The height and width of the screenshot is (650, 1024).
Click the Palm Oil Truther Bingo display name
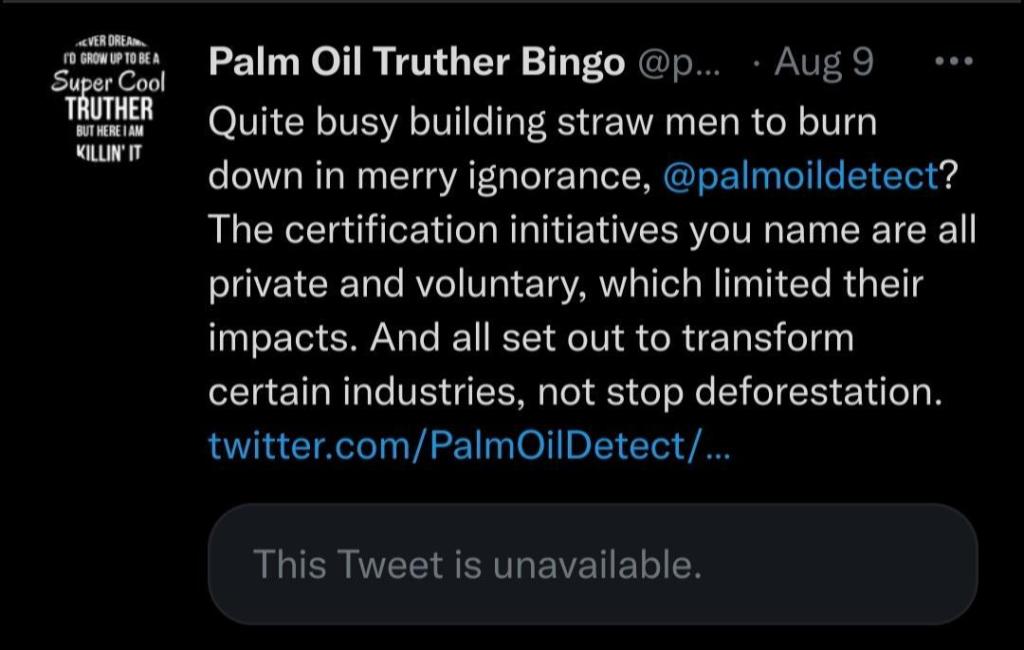[416, 63]
